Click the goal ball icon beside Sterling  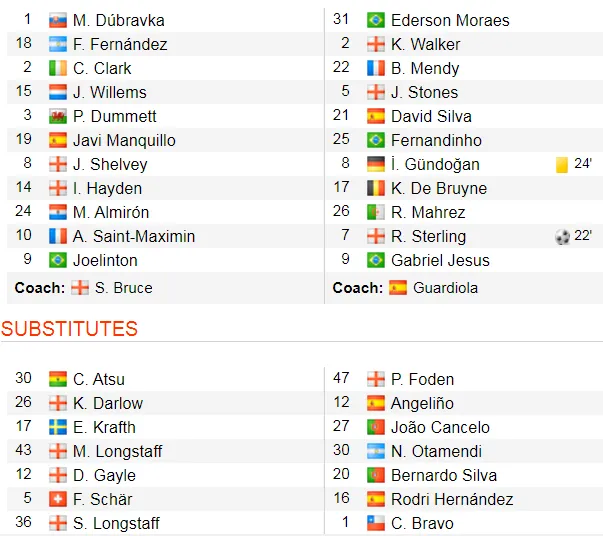(562, 237)
